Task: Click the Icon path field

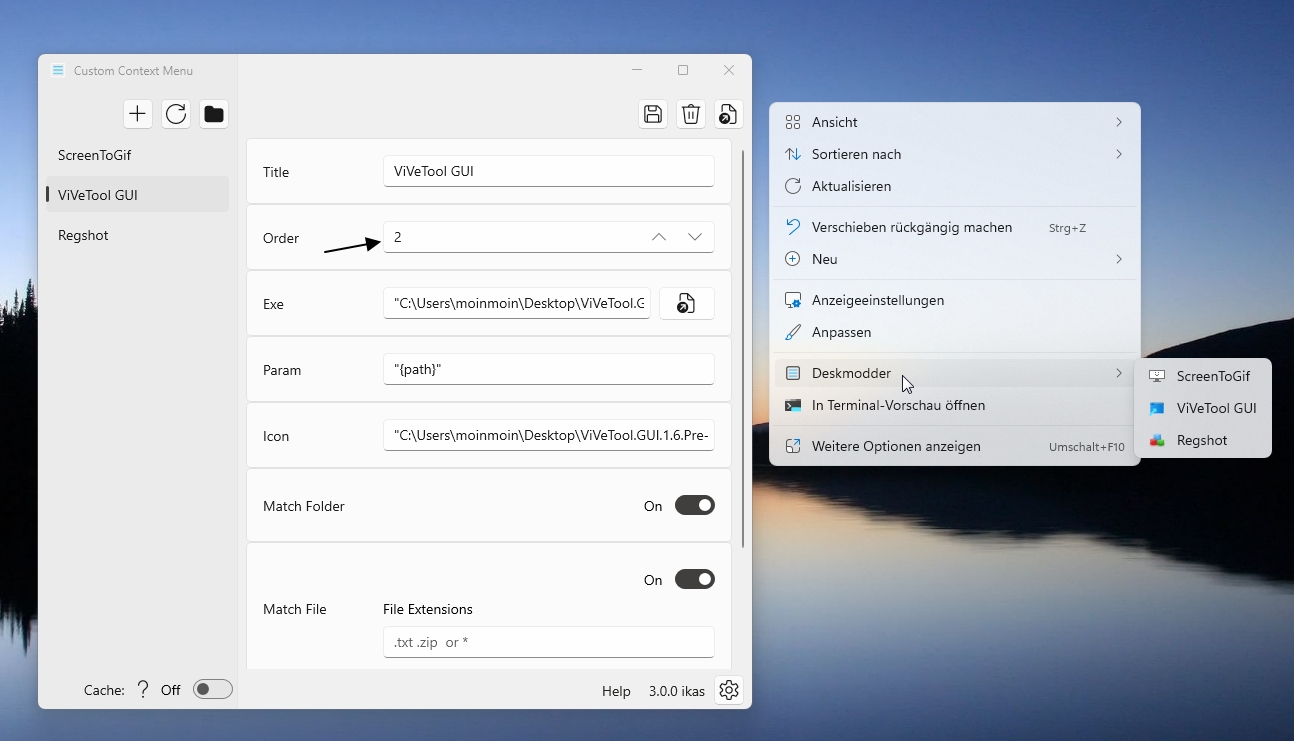Action: pyautogui.click(x=549, y=435)
